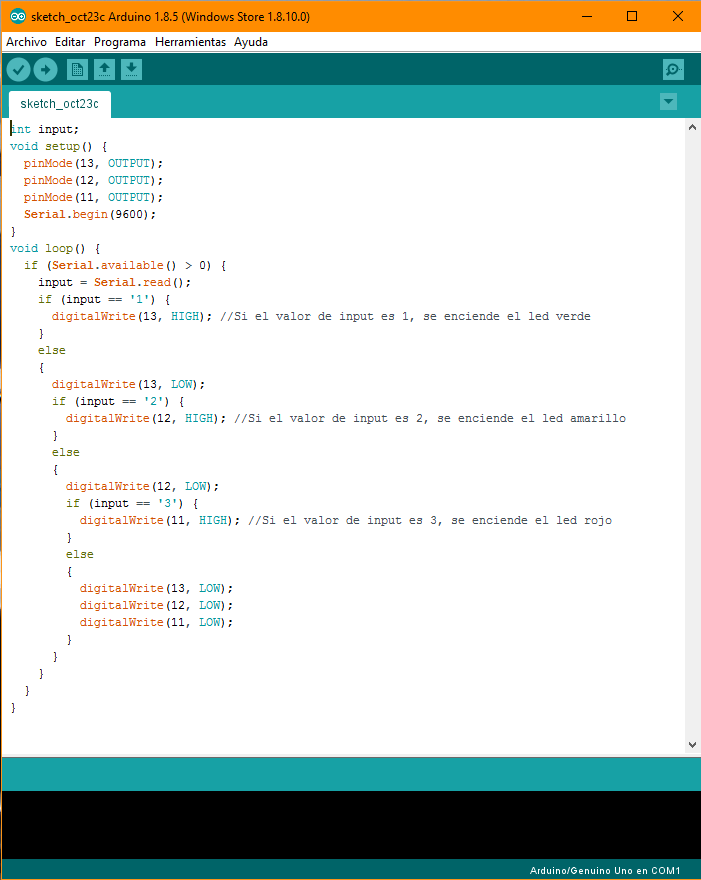Open the Herramientas menu
This screenshot has width=701, height=880.
tap(190, 42)
